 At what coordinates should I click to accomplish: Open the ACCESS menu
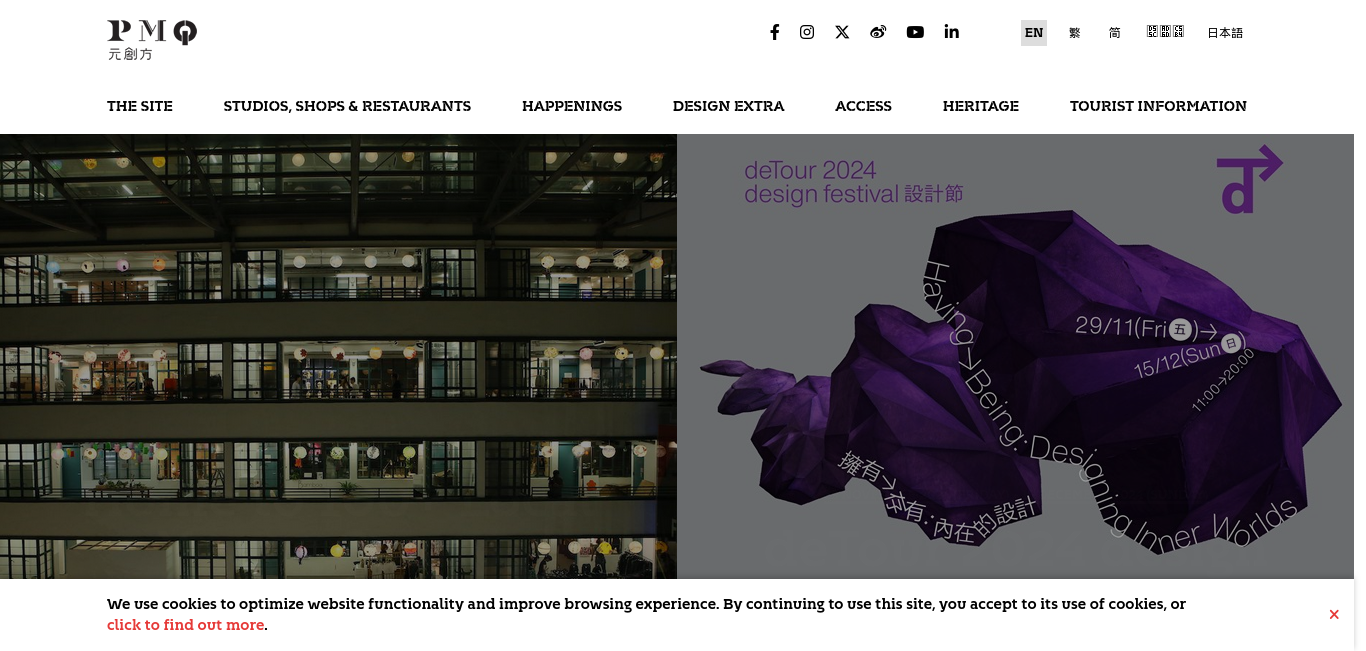click(864, 106)
